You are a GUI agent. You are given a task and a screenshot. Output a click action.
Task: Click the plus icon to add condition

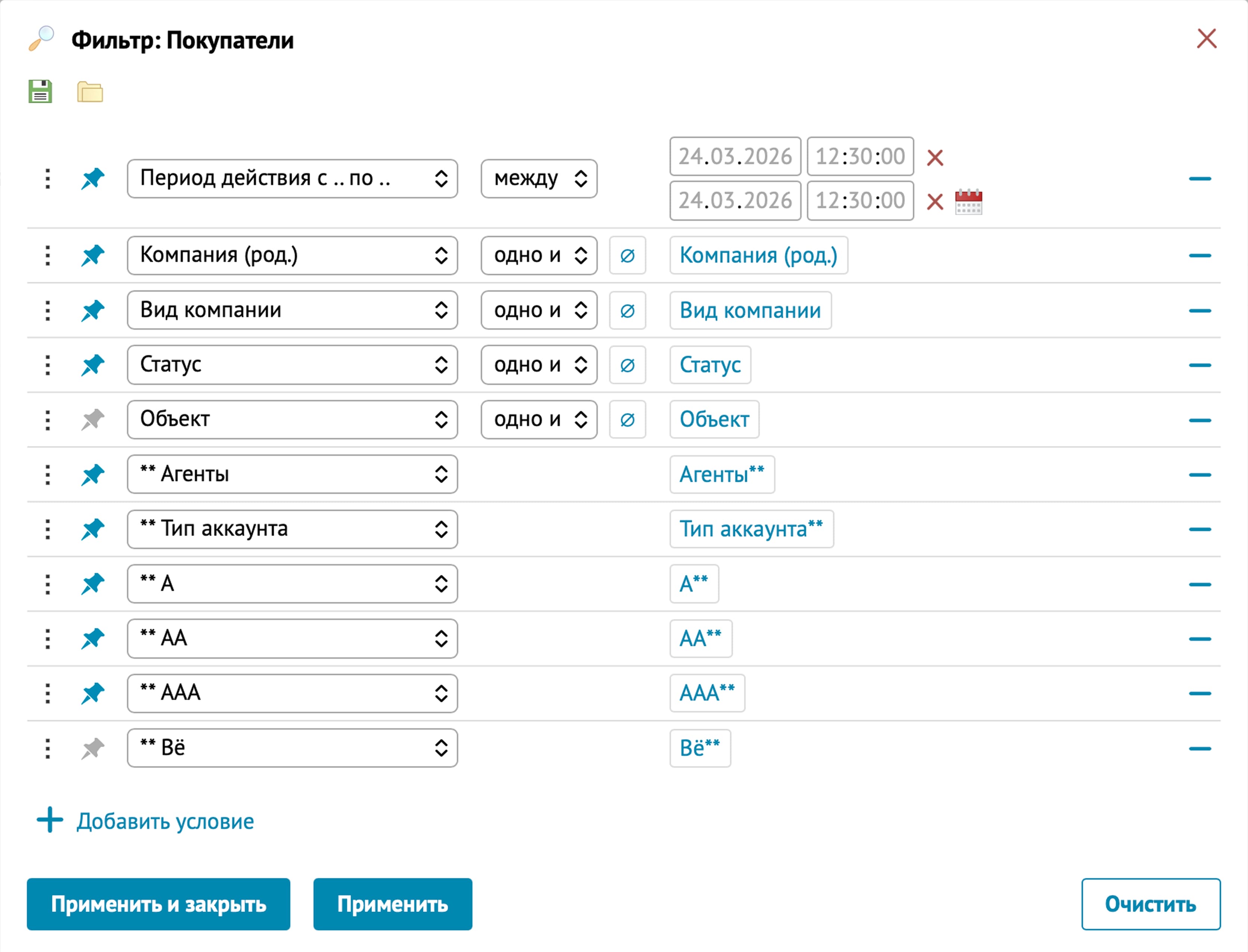(50, 820)
